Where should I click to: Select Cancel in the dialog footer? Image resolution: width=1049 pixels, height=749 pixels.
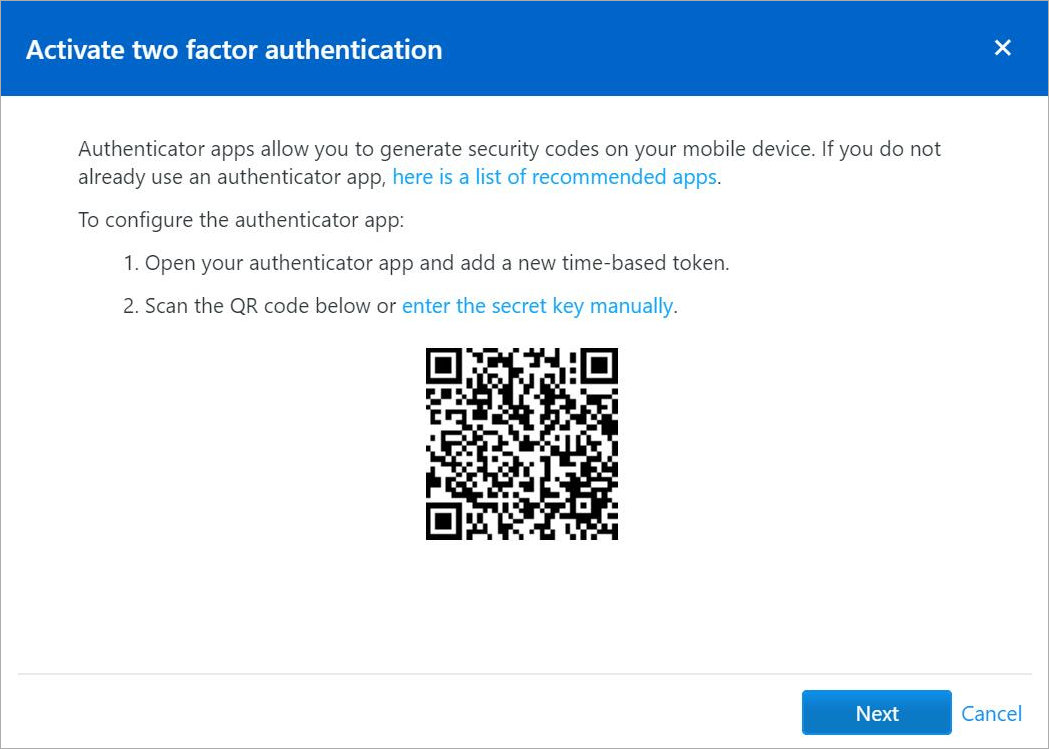coord(991,713)
